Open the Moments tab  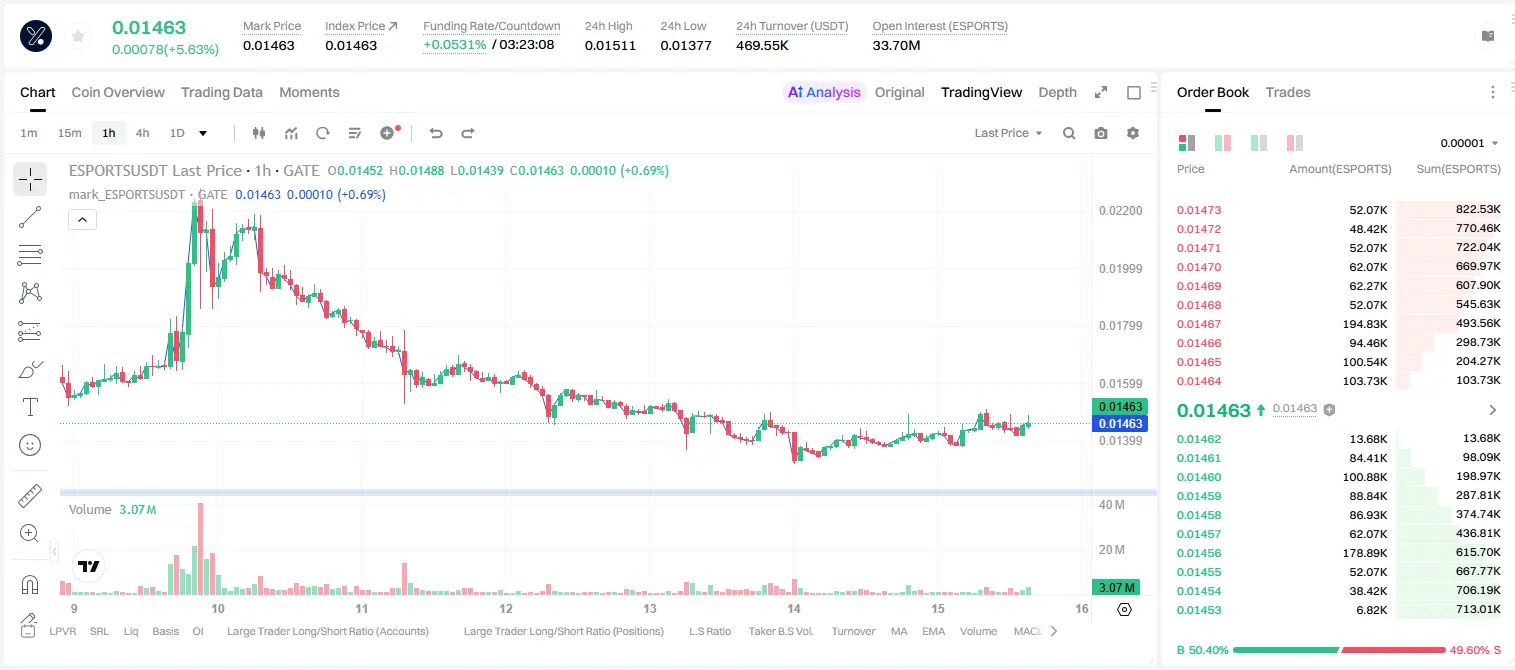309,92
